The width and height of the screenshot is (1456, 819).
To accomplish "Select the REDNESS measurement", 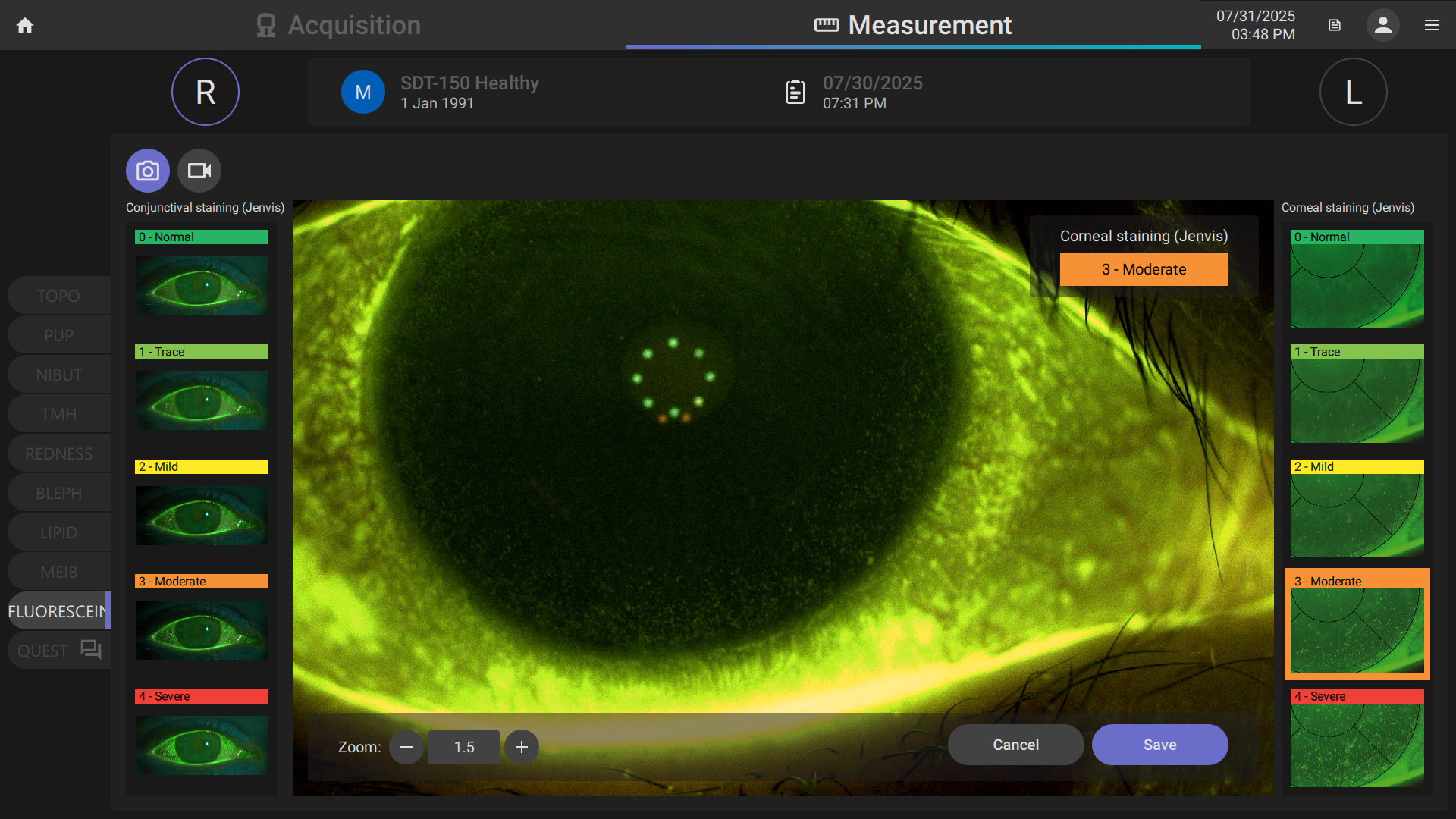I will (58, 453).
